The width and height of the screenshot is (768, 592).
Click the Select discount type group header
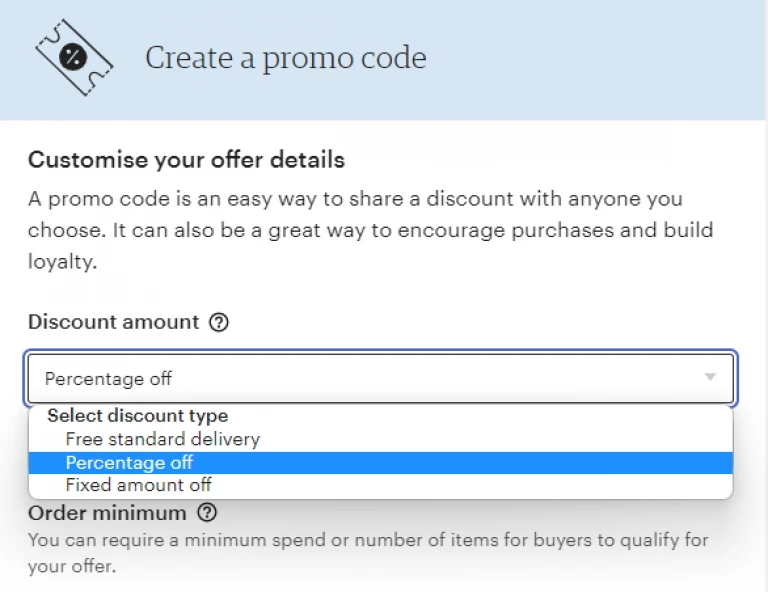pyautogui.click(x=138, y=416)
